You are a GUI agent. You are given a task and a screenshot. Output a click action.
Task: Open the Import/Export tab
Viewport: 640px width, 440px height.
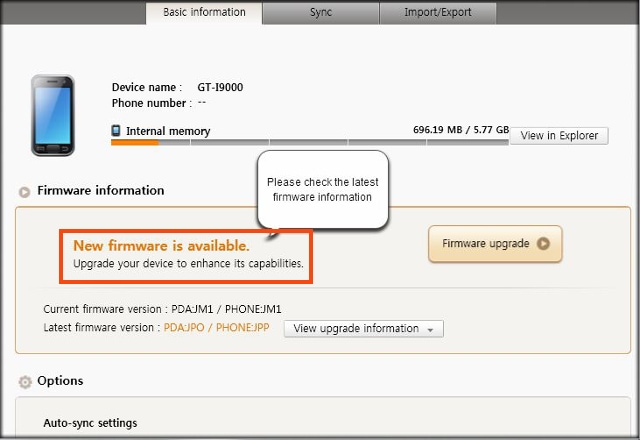pos(438,13)
